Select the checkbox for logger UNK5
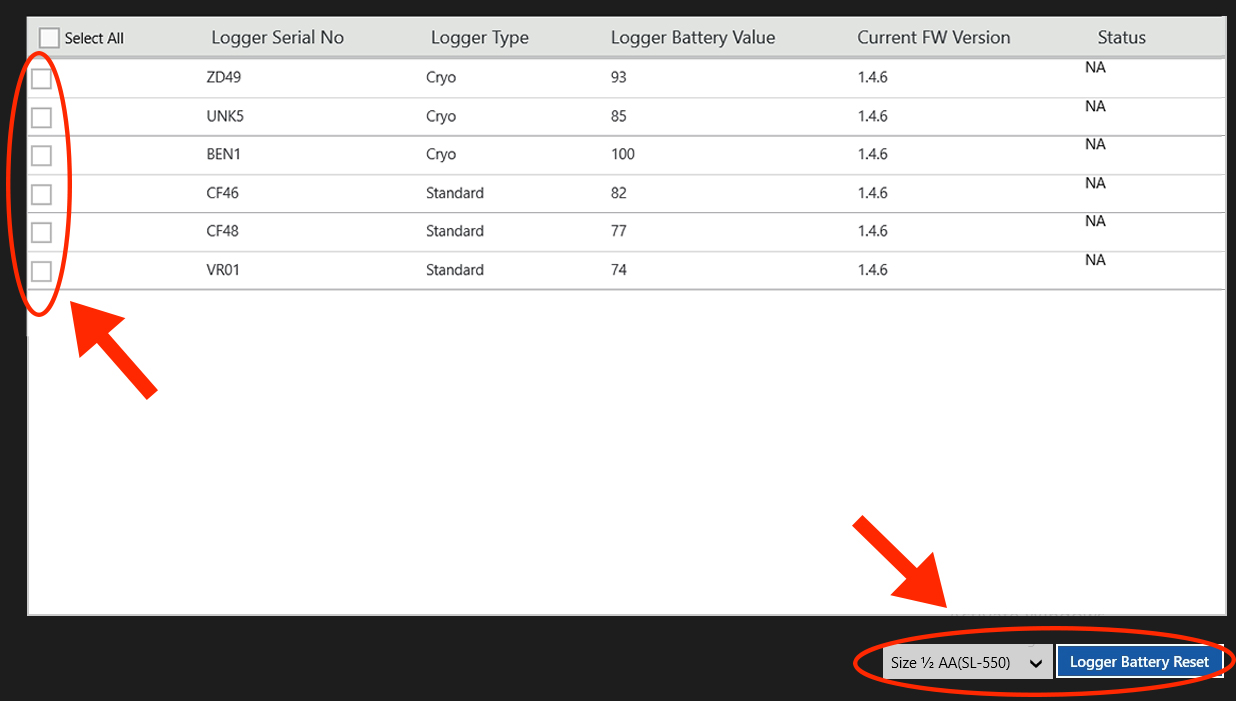This screenshot has width=1236, height=701. click(41, 117)
